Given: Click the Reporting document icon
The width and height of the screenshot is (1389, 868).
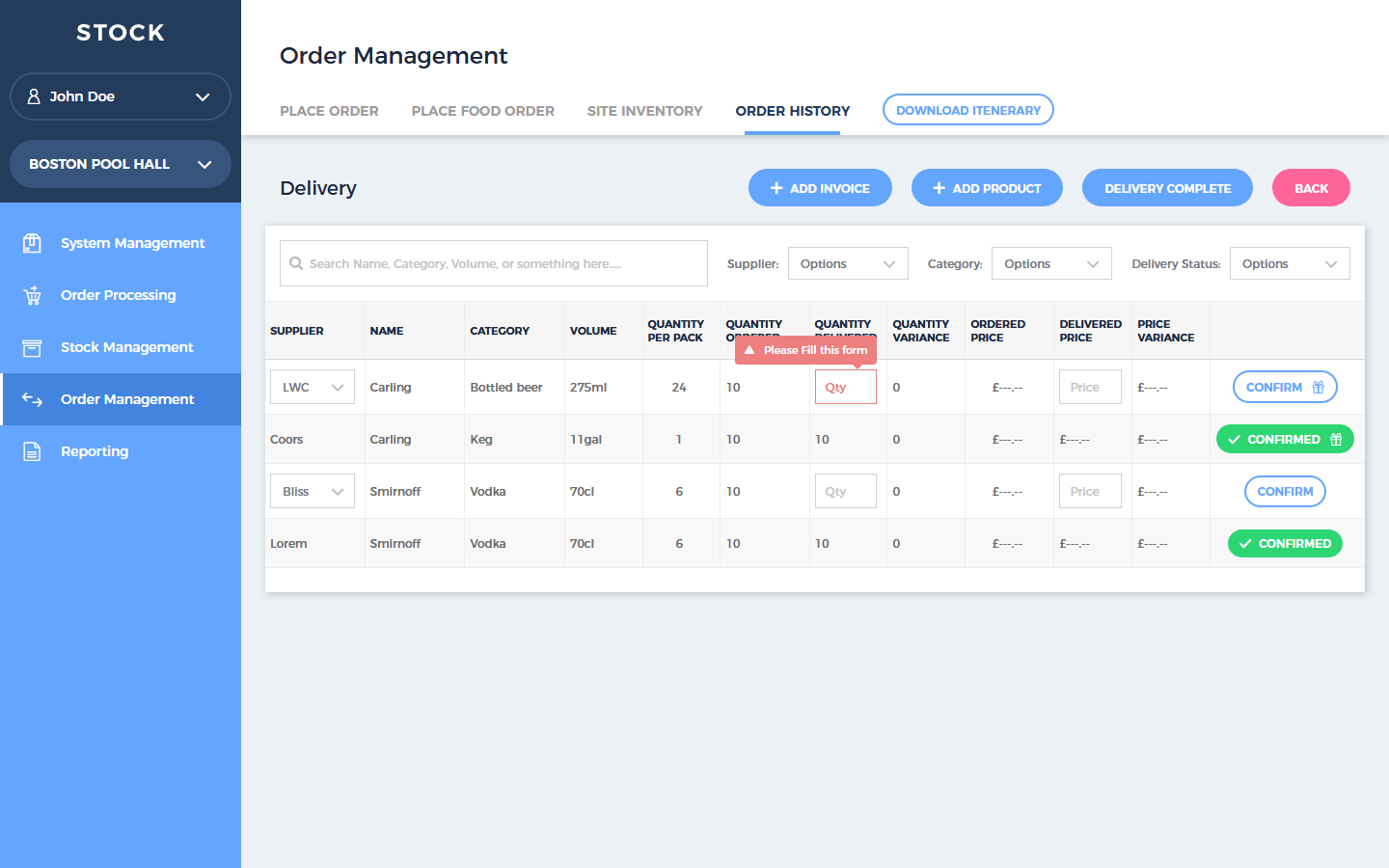Looking at the screenshot, I should (32, 451).
